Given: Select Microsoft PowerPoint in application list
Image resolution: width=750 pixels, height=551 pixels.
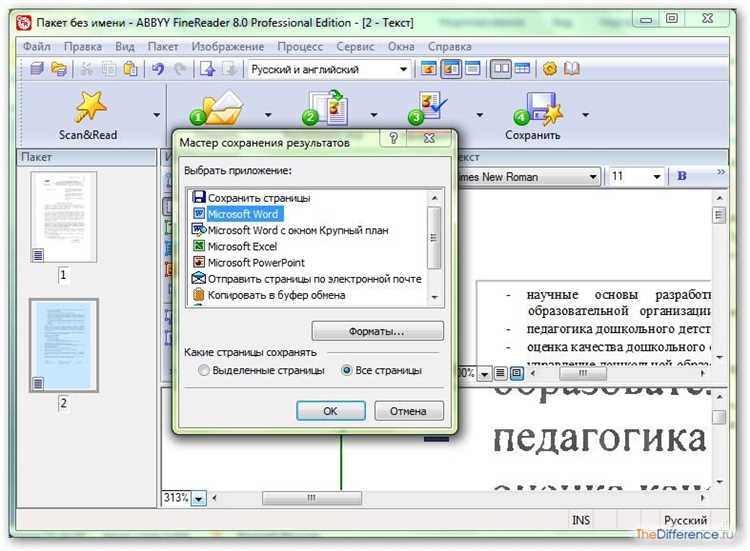Looking at the screenshot, I should pyautogui.click(x=248, y=263).
